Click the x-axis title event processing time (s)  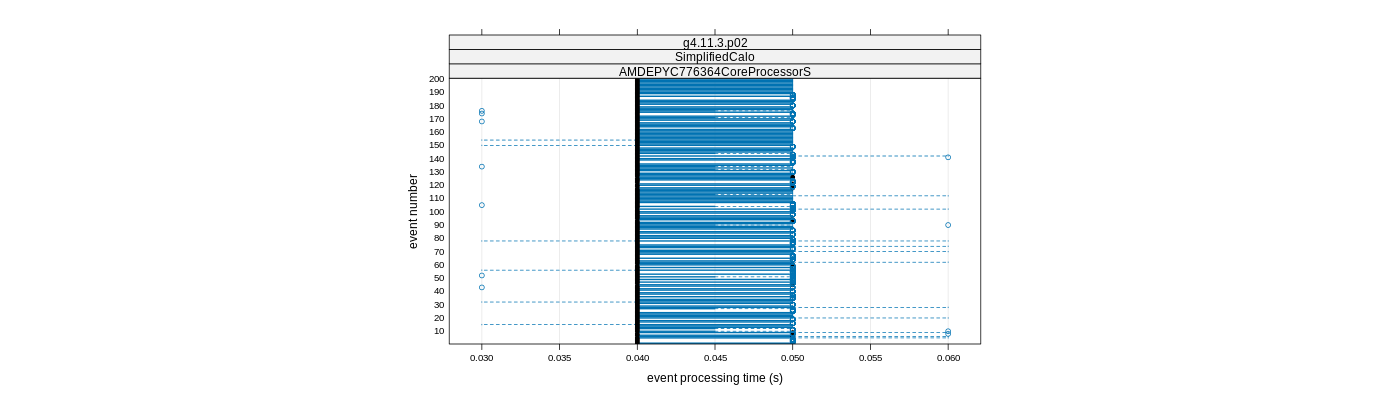[715, 378]
